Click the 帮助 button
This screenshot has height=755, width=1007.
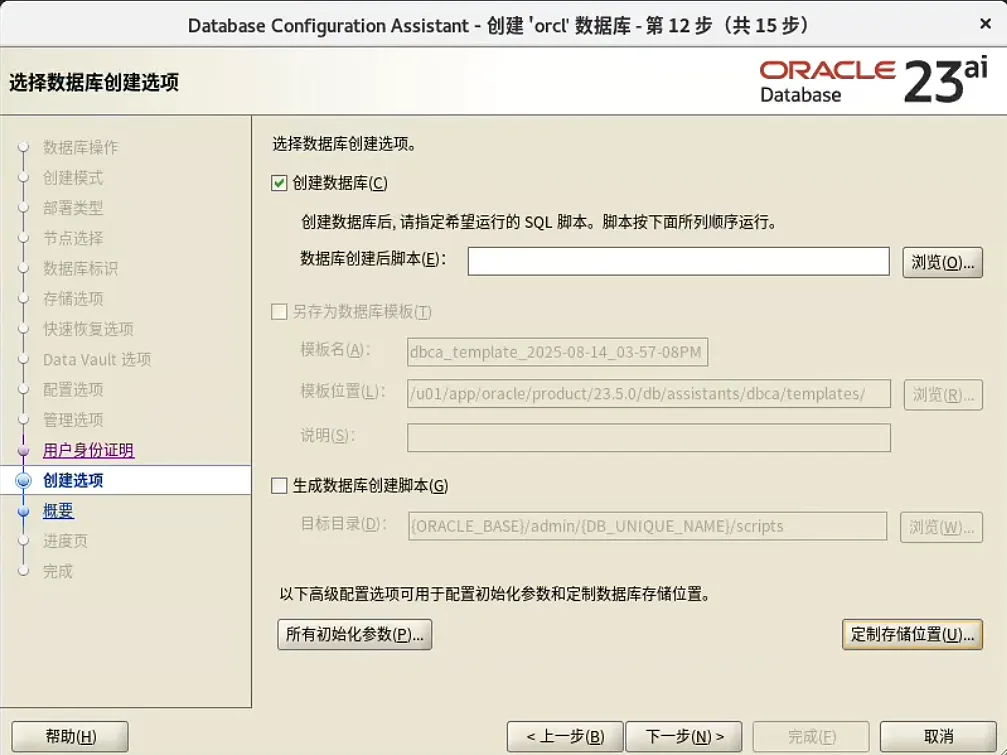click(68, 736)
